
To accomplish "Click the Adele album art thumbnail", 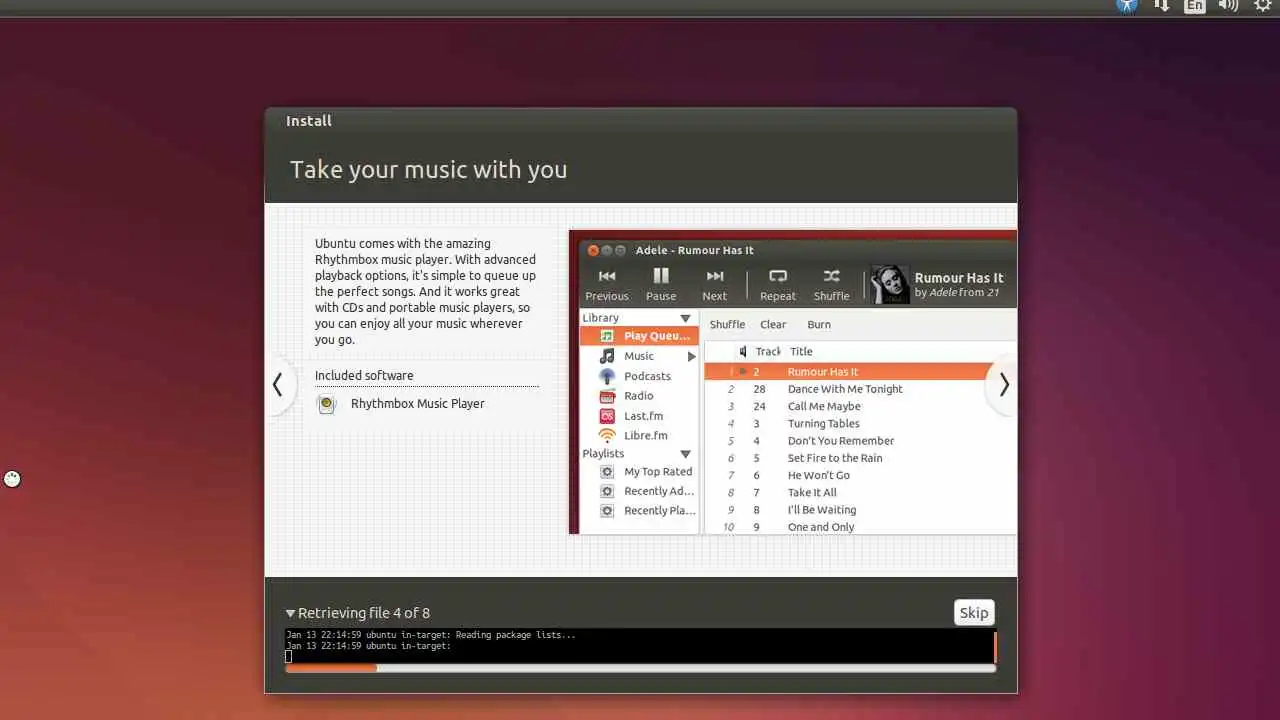I will click(x=890, y=285).
